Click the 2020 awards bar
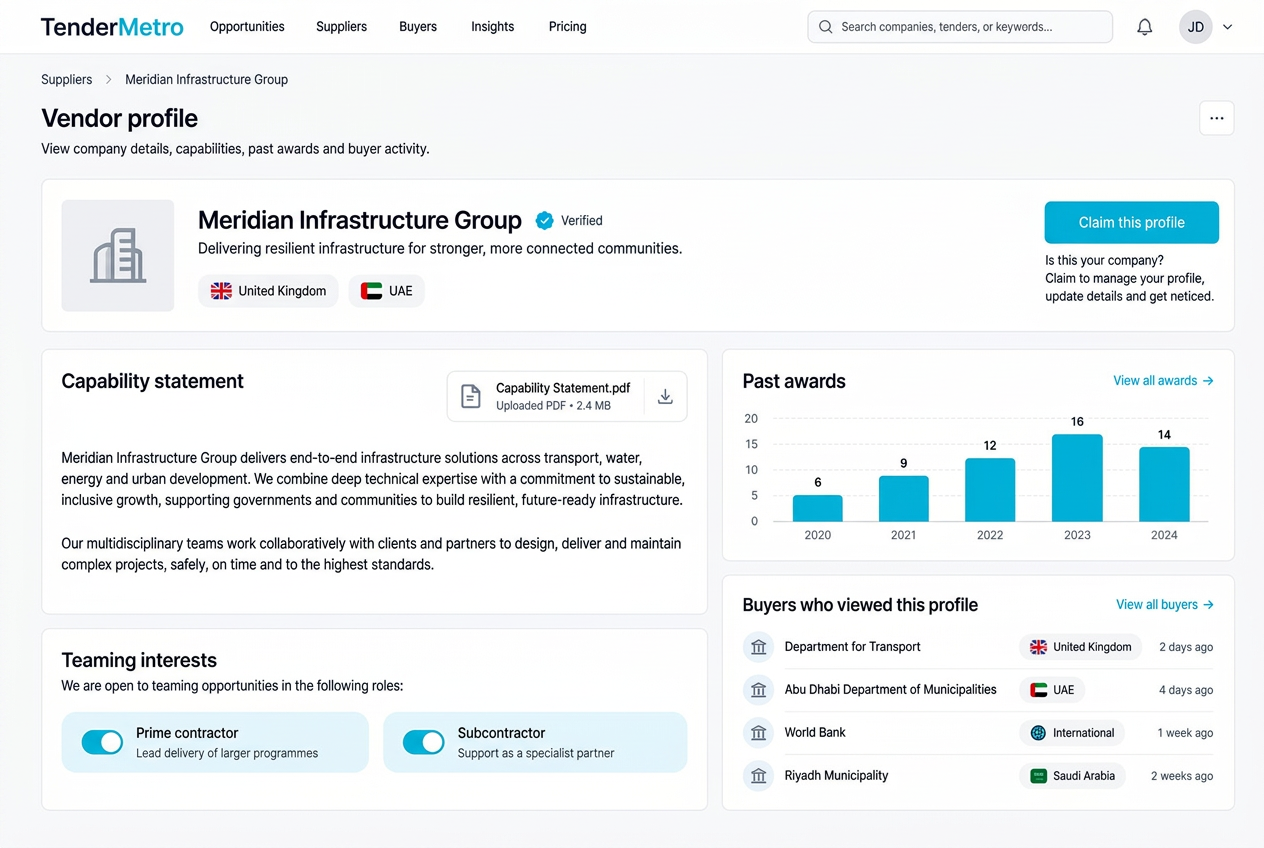Screen dimensions: 1264x848 tap(818, 508)
